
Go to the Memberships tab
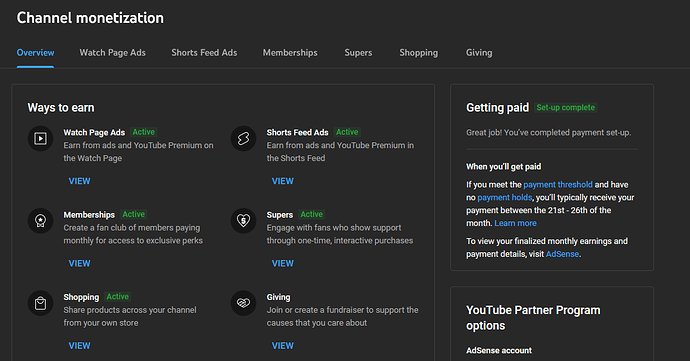290,52
